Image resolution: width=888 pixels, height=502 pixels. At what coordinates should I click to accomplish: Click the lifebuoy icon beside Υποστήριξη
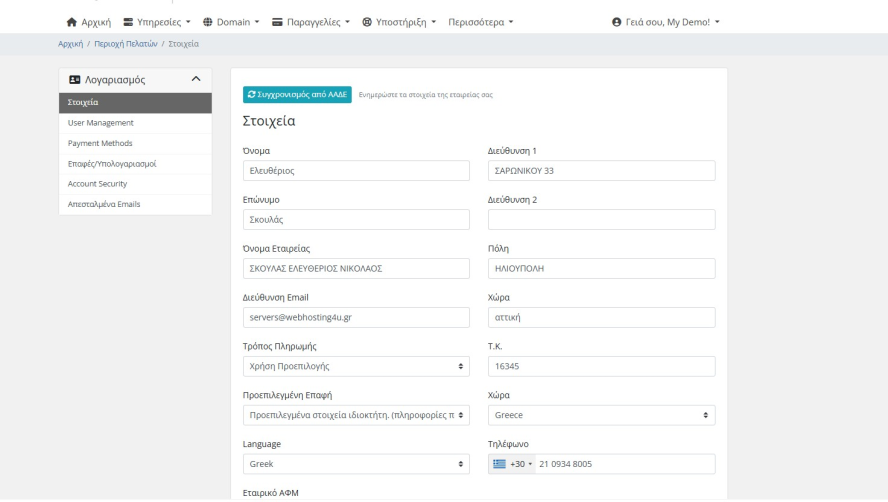[x=367, y=22]
